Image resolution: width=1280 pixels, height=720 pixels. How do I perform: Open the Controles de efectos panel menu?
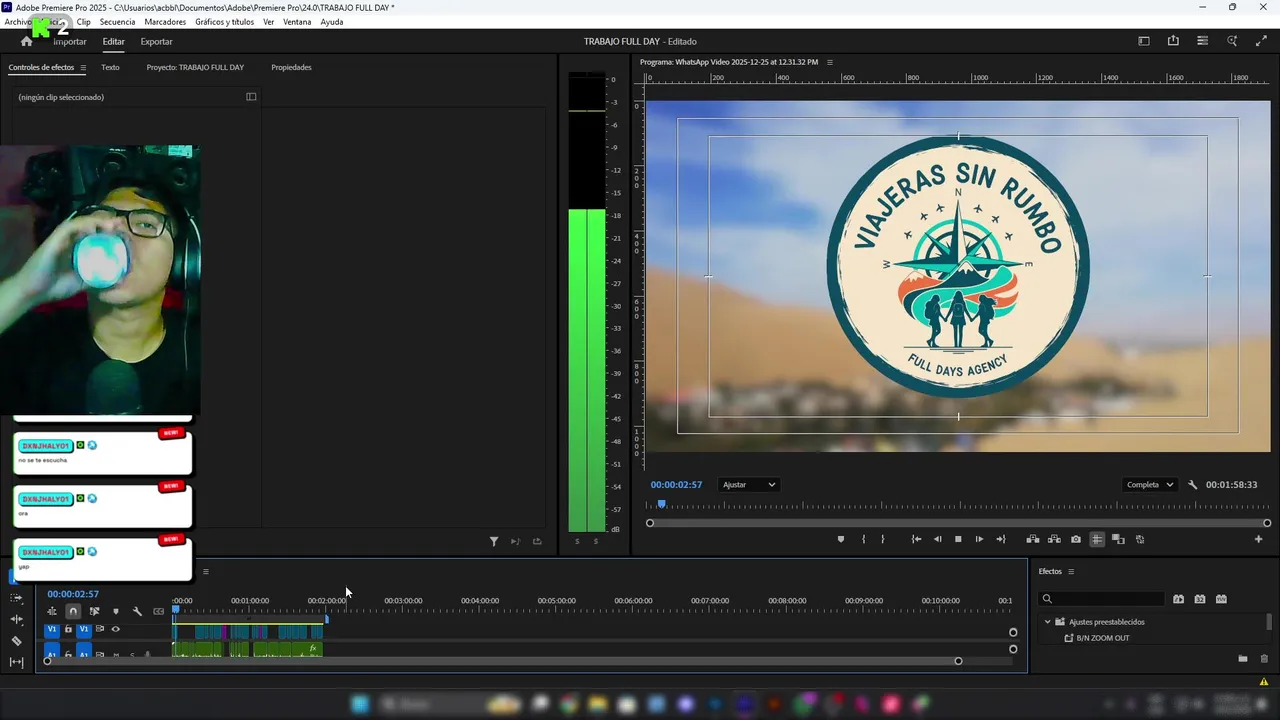[x=83, y=67]
